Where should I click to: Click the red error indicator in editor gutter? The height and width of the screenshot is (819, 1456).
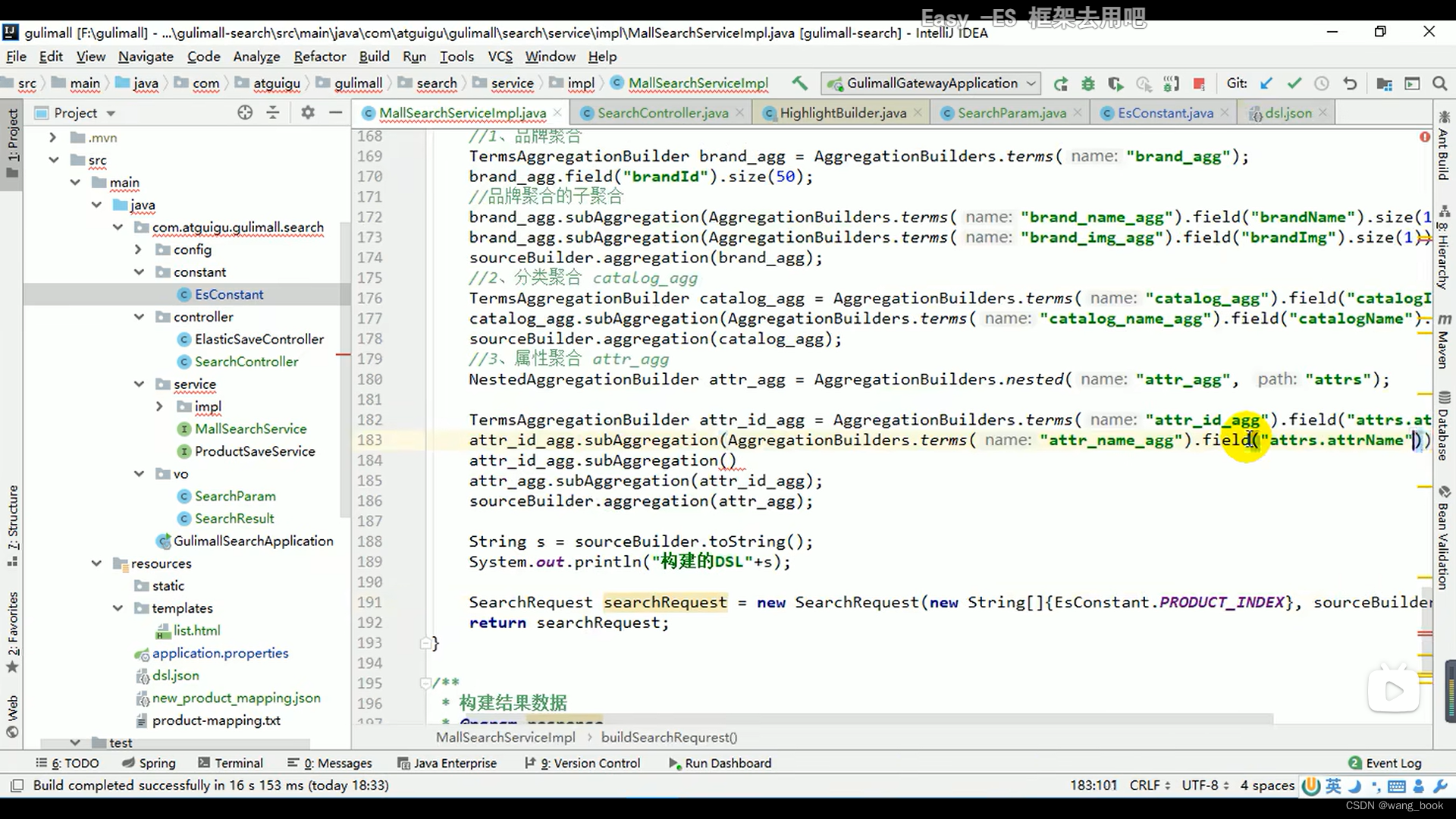tap(1425, 136)
